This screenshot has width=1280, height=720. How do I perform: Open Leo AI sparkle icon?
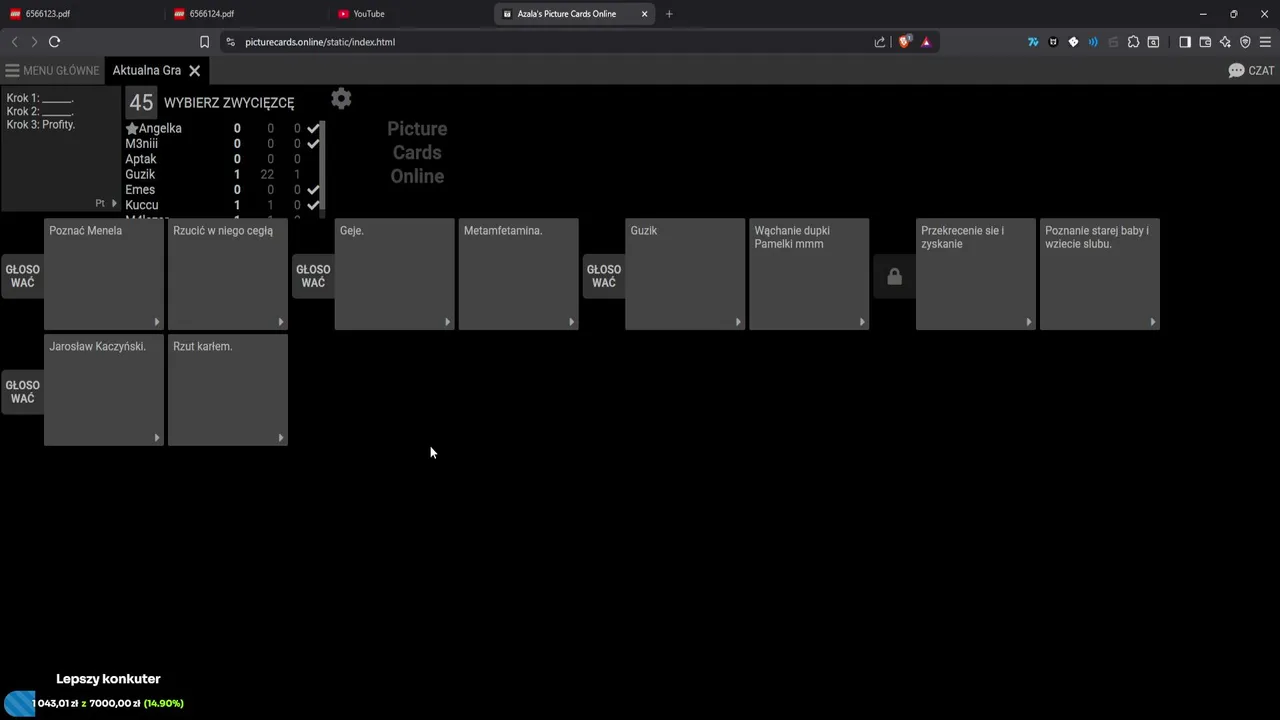(x=1225, y=42)
